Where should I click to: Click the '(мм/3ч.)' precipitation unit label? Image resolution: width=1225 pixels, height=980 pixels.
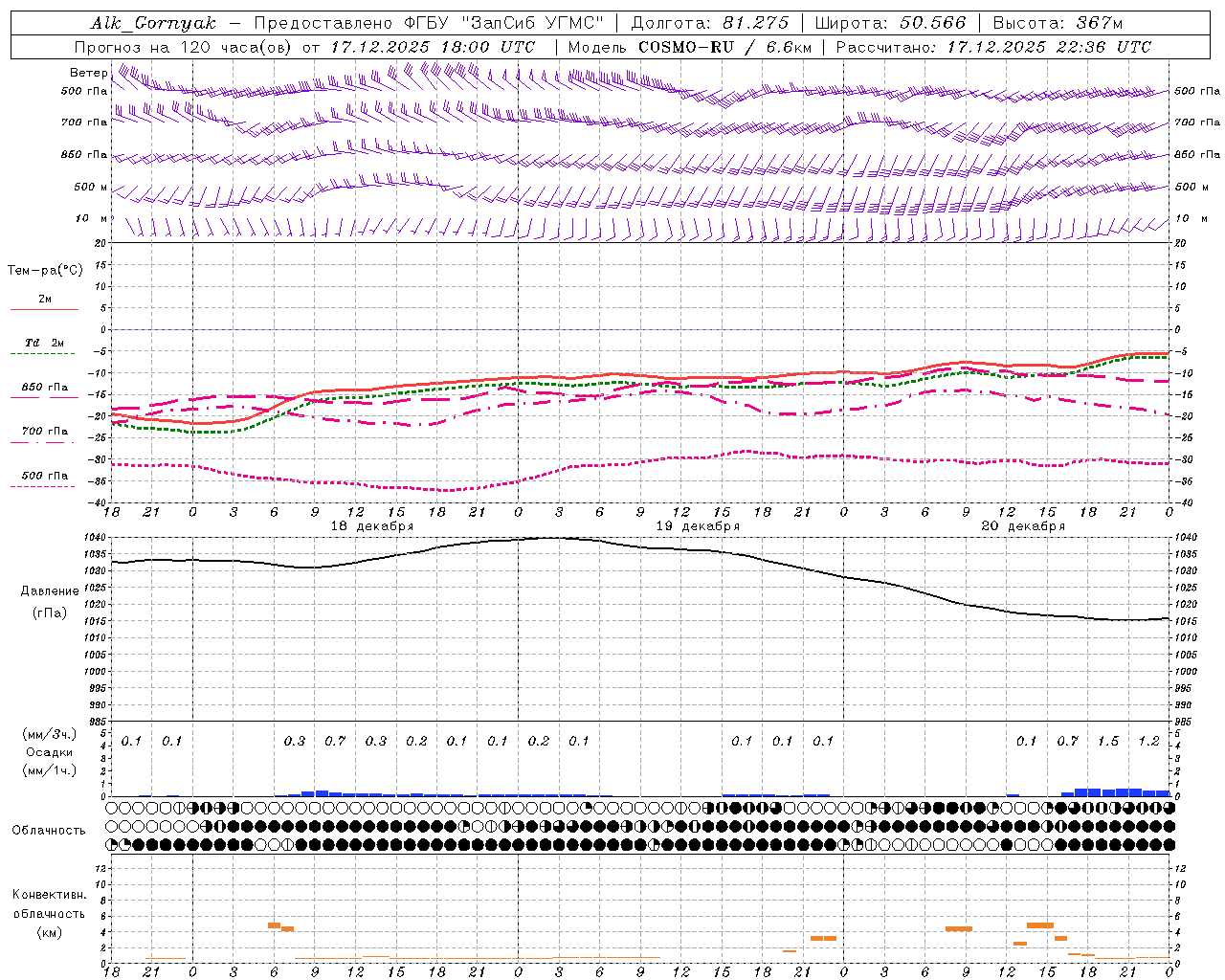pos(50,734)
